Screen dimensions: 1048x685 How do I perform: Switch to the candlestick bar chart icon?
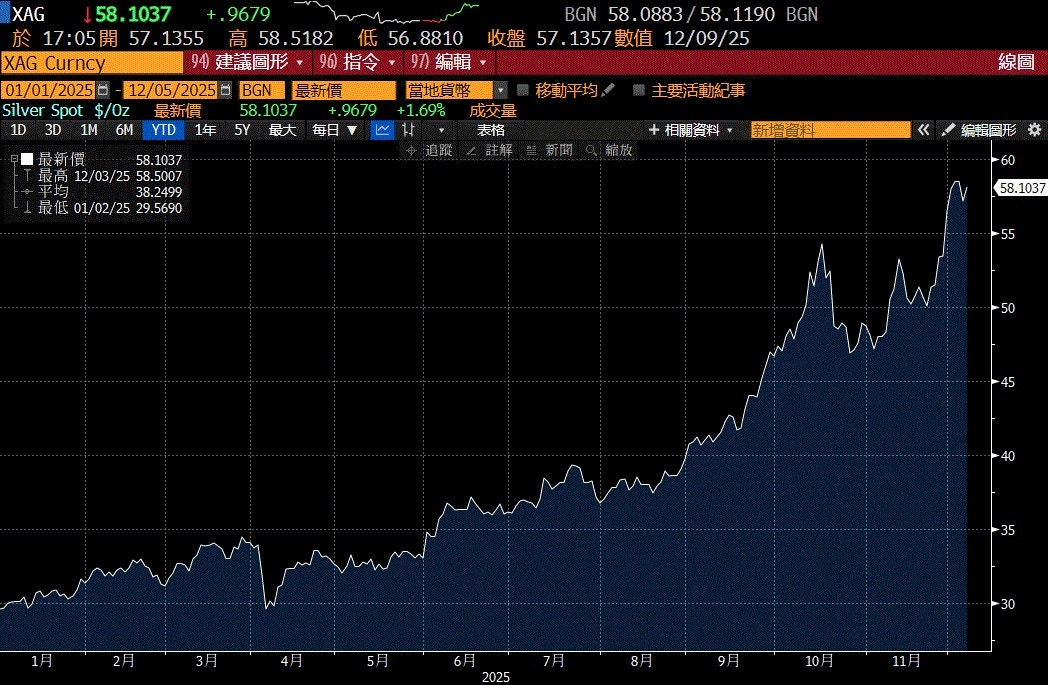click(x=408, y=130)
